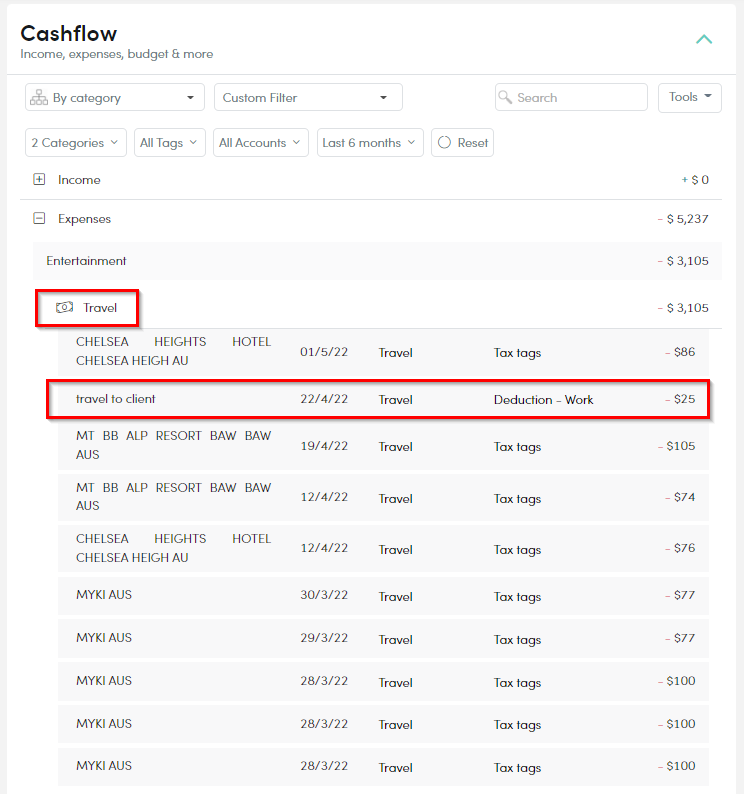Click Tax tags on the $76 Chelsea row
The height and width of the screenshot is (794, 744).
click(x=518, y=550)
